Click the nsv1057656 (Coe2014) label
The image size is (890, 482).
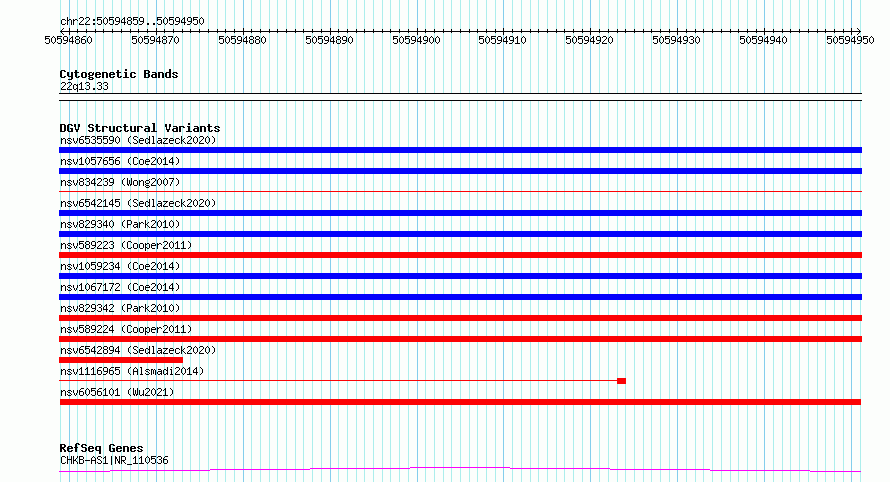(x=120, y=161)
